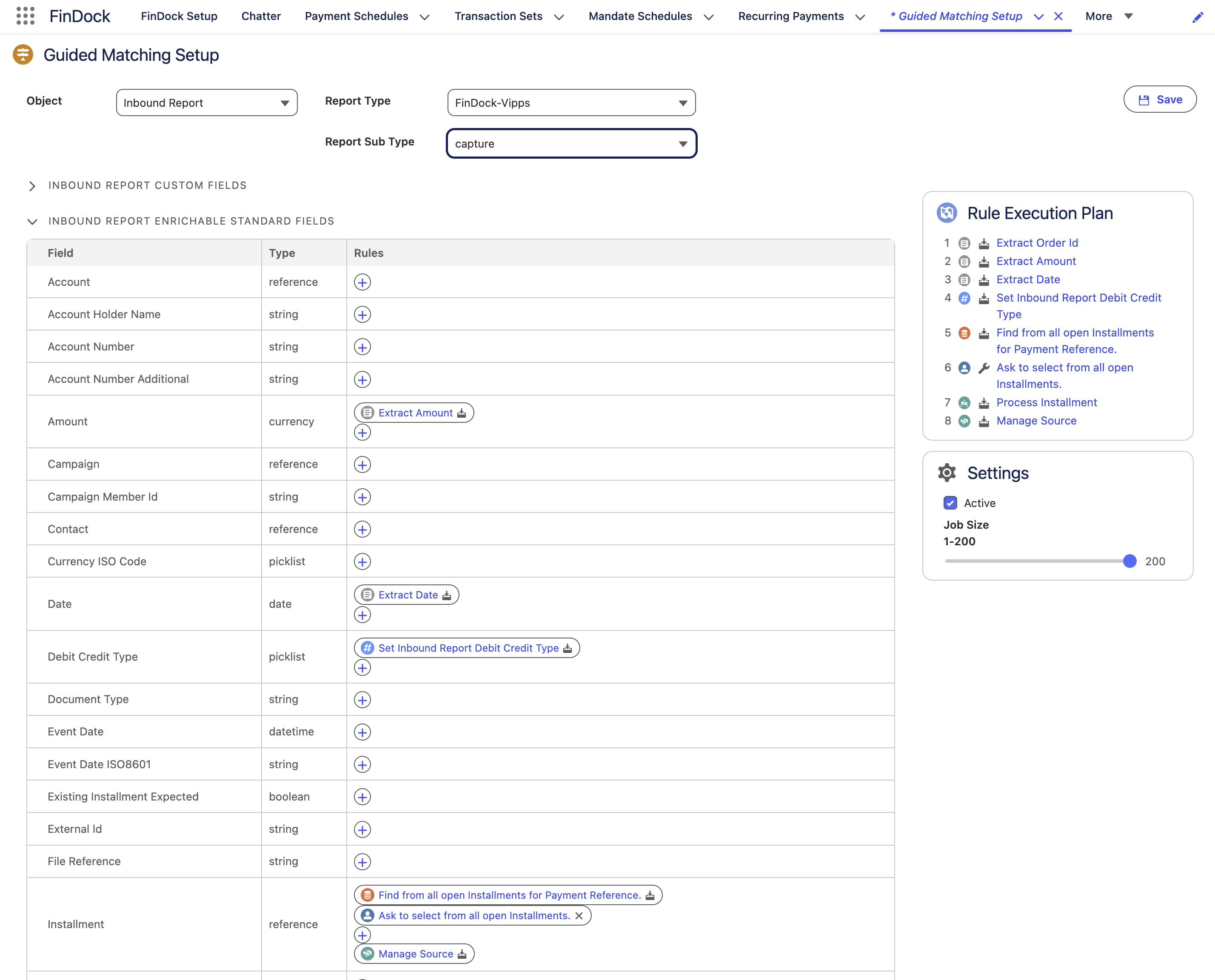Screen dimensions: 1215x980
Task: Click the Save button
Action: (x=1160, y=100)
